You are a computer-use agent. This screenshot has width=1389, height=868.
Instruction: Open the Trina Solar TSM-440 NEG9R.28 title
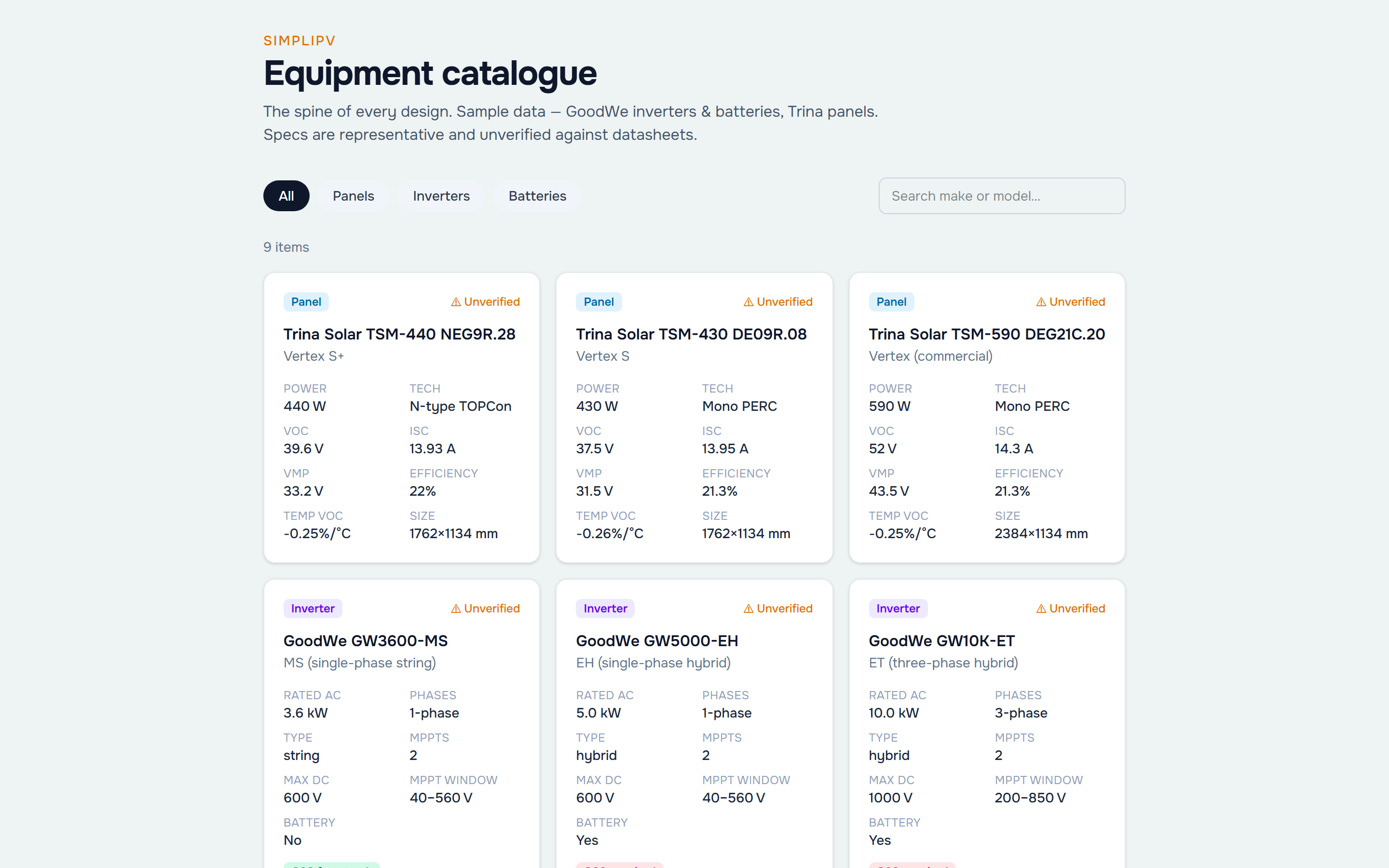tap(399, 334)
